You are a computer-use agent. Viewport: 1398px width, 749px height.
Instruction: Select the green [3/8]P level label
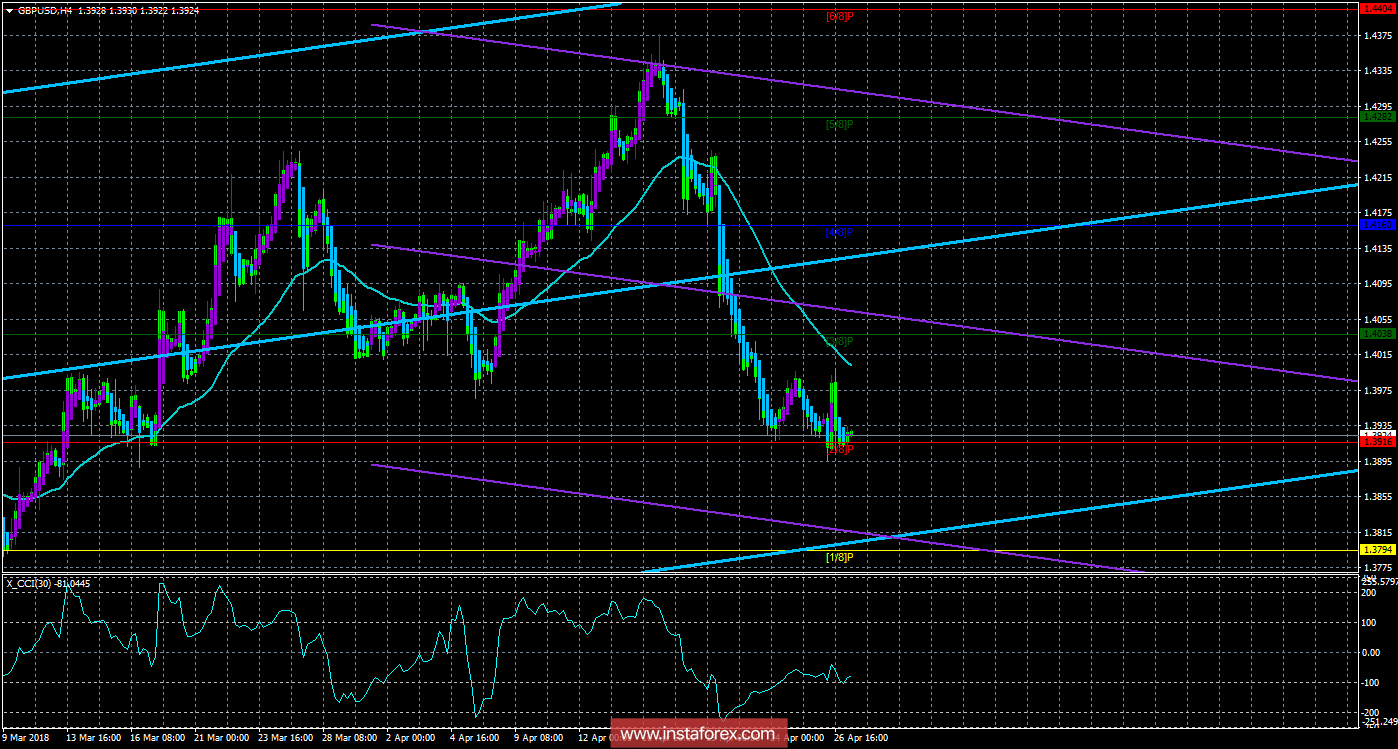point(839,341)
